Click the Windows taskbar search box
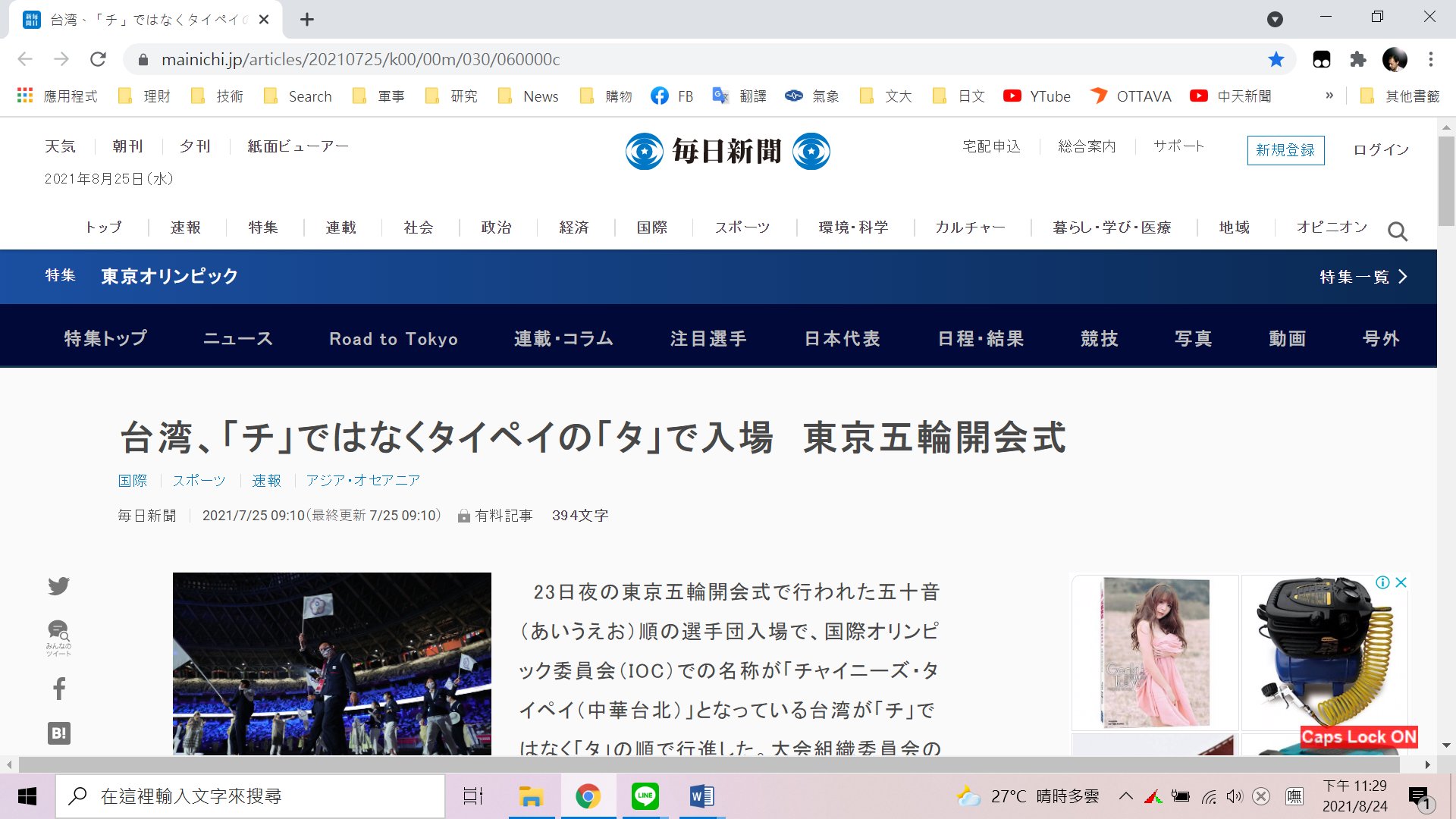 [x=250, y=796]
